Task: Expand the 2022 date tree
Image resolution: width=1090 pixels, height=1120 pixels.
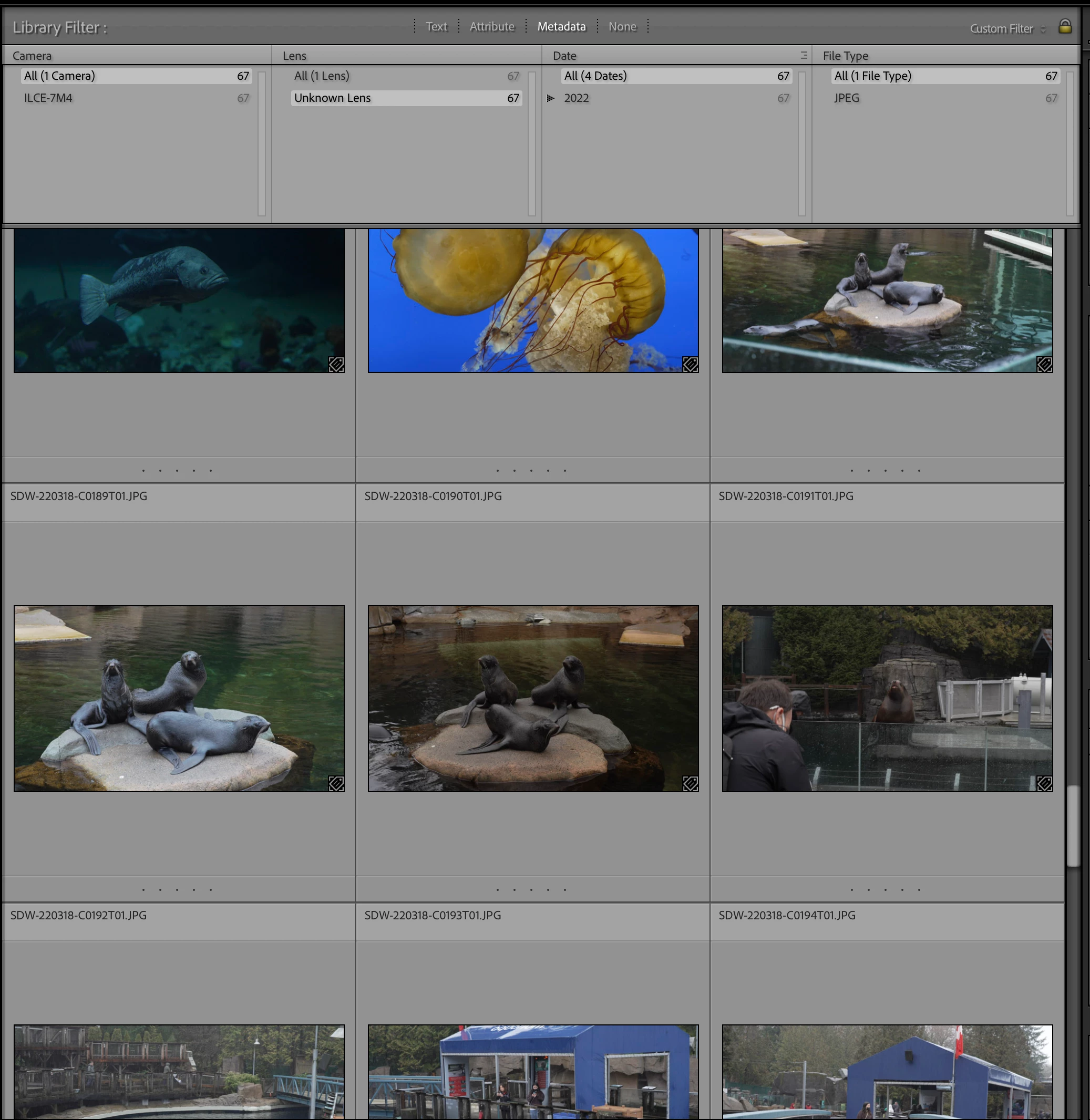Action: 551,98
